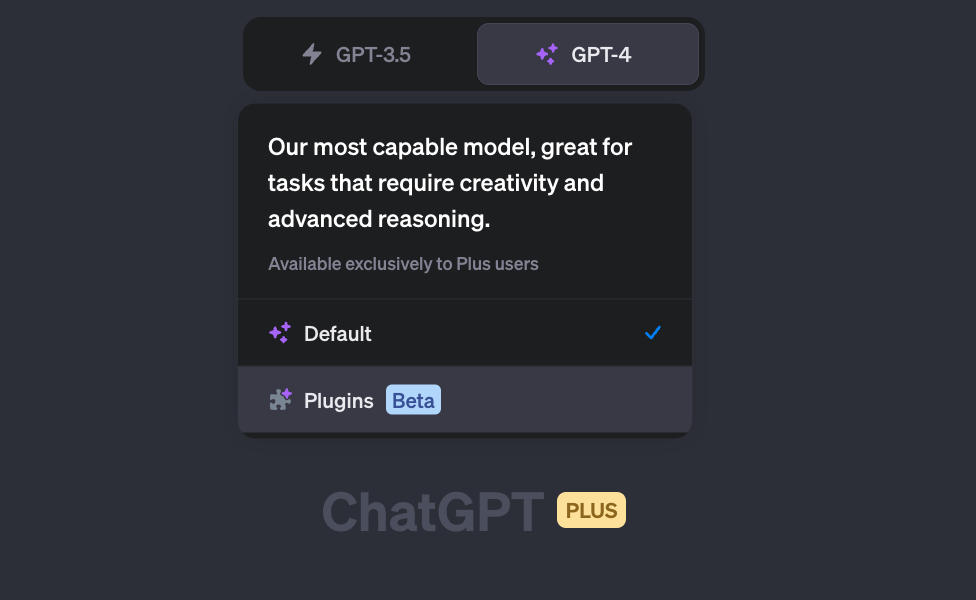The height and width of the screenshot is (600, 976).
Task: Click the Plugins text label
Action: click(x=339, y=401)
